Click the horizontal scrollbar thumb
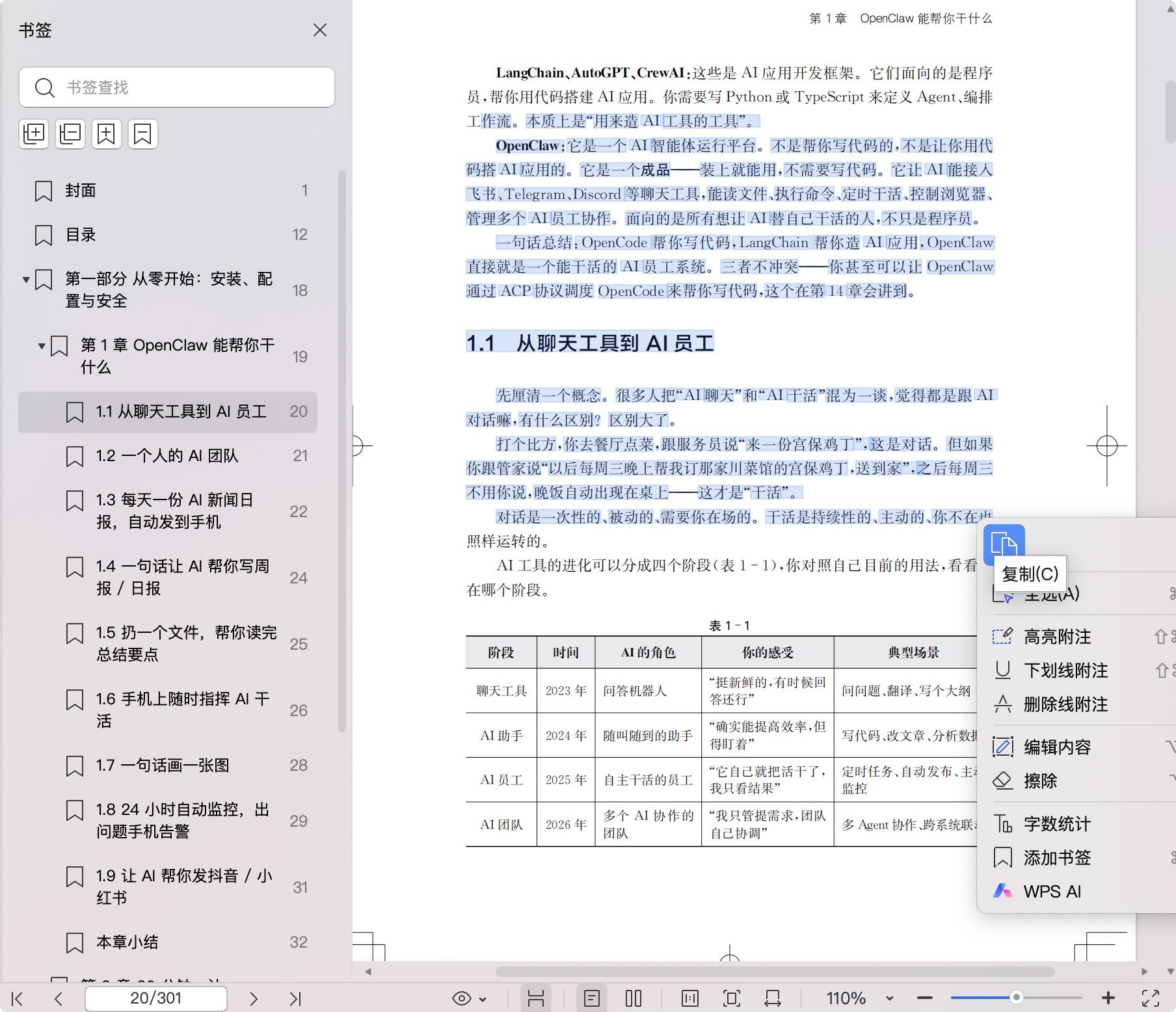The height and width of the screenshot is (1012, 1176). 775,972
